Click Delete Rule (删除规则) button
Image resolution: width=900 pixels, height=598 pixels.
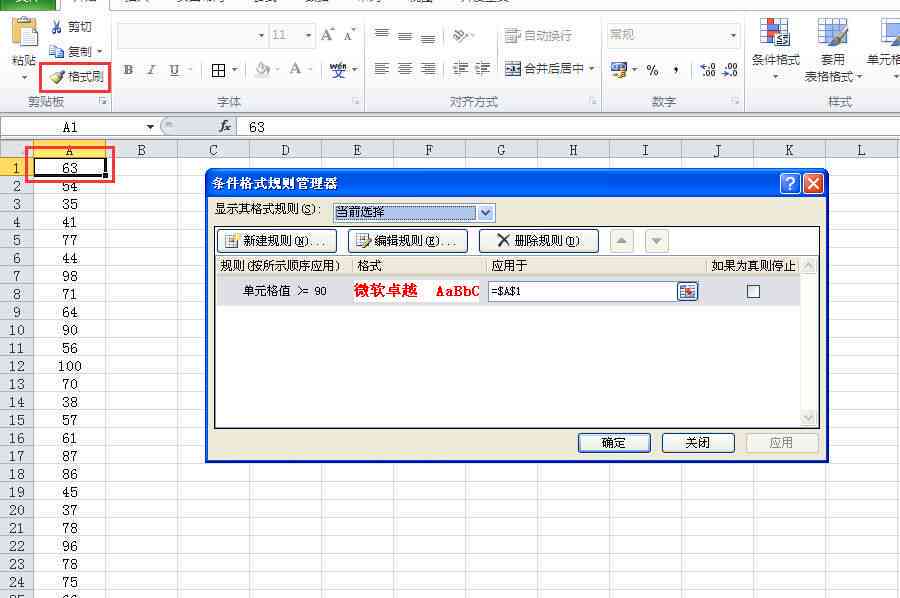(538, 241)
